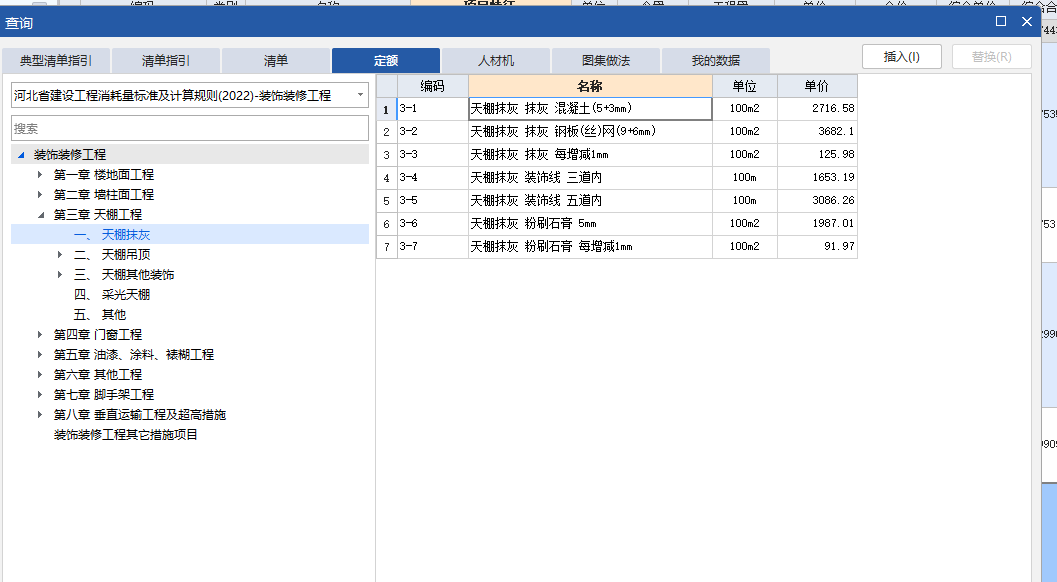Select the 定额 tab

(385, 60)
